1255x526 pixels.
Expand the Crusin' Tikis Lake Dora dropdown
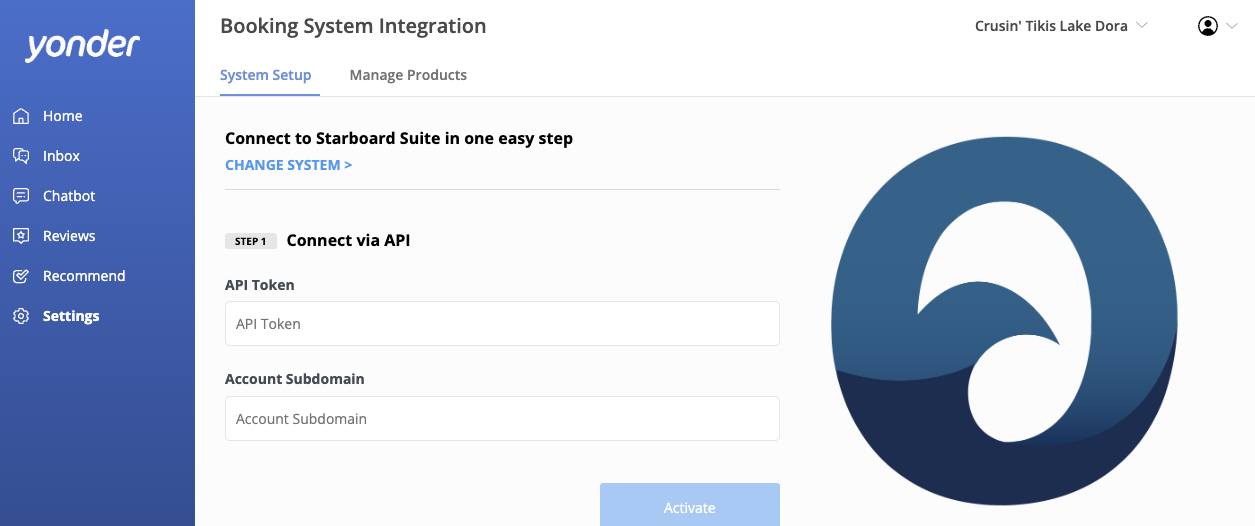click(1061, 26)
